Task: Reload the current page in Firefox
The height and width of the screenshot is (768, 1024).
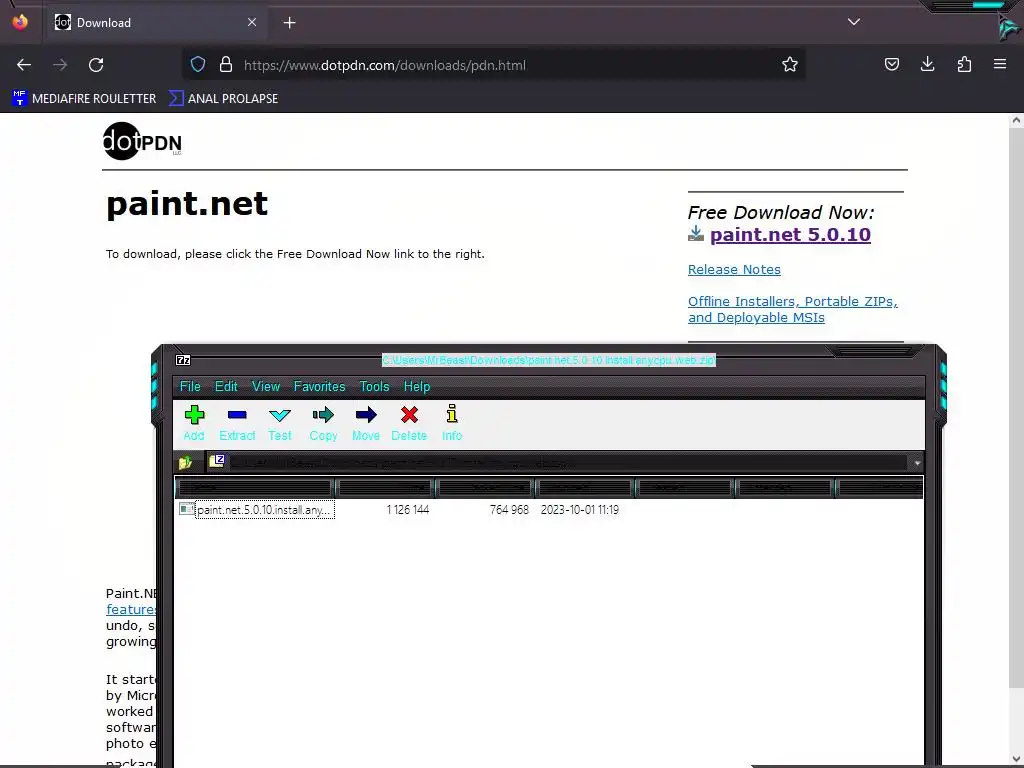Action: (96, 65)
